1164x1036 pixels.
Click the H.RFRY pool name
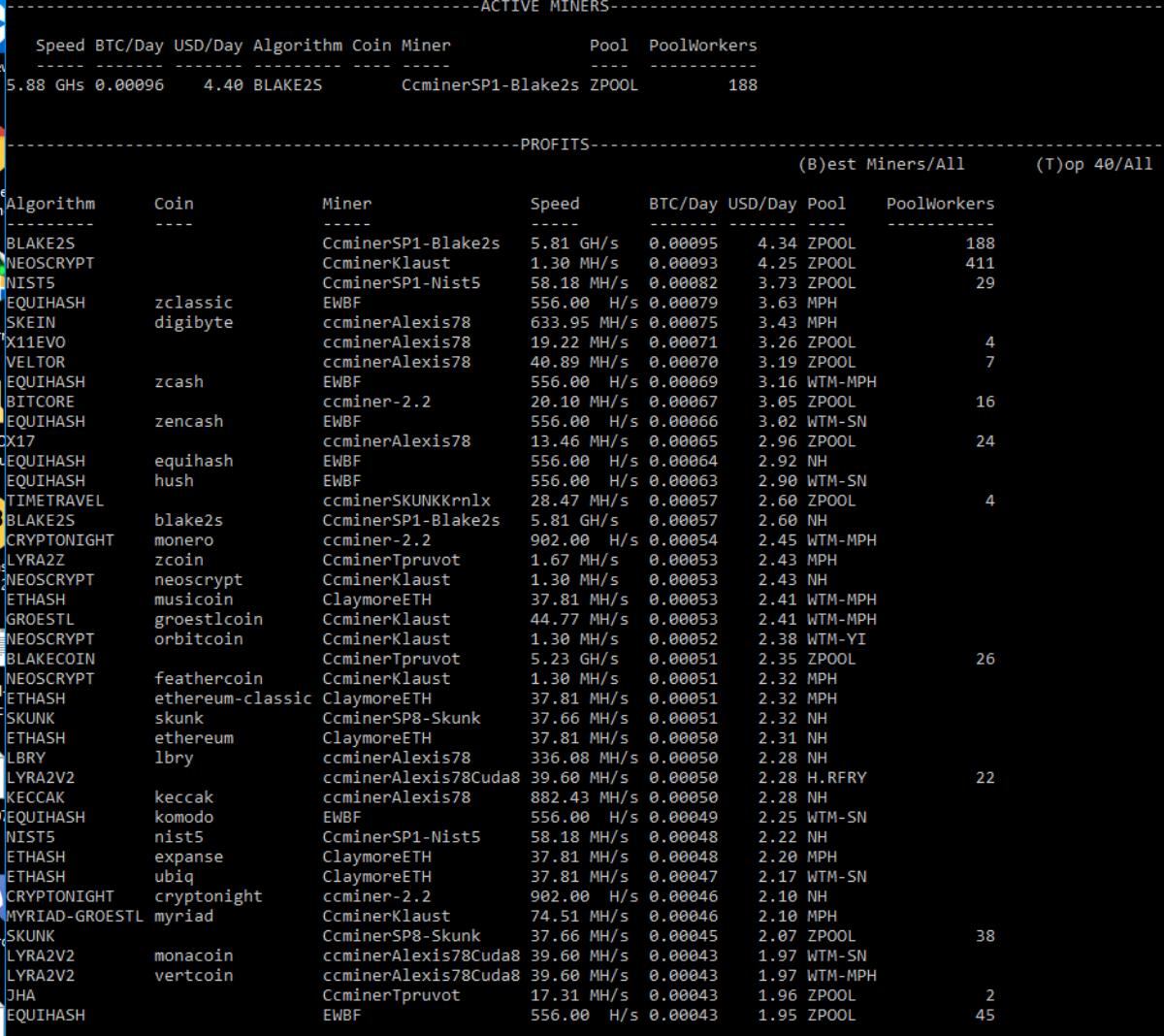pyautogui.click(x=837, y=778)
